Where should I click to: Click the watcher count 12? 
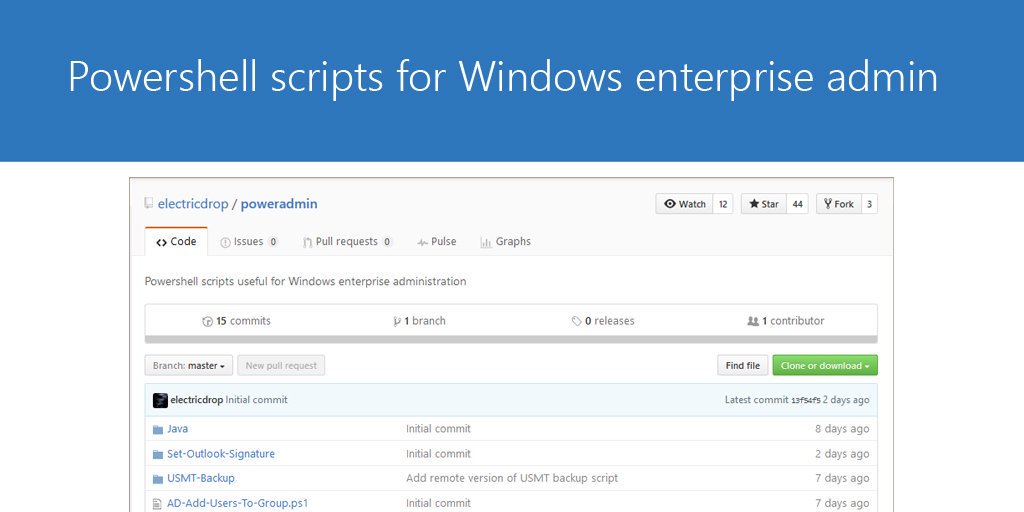pyautogui.click(x=723, y=204)
